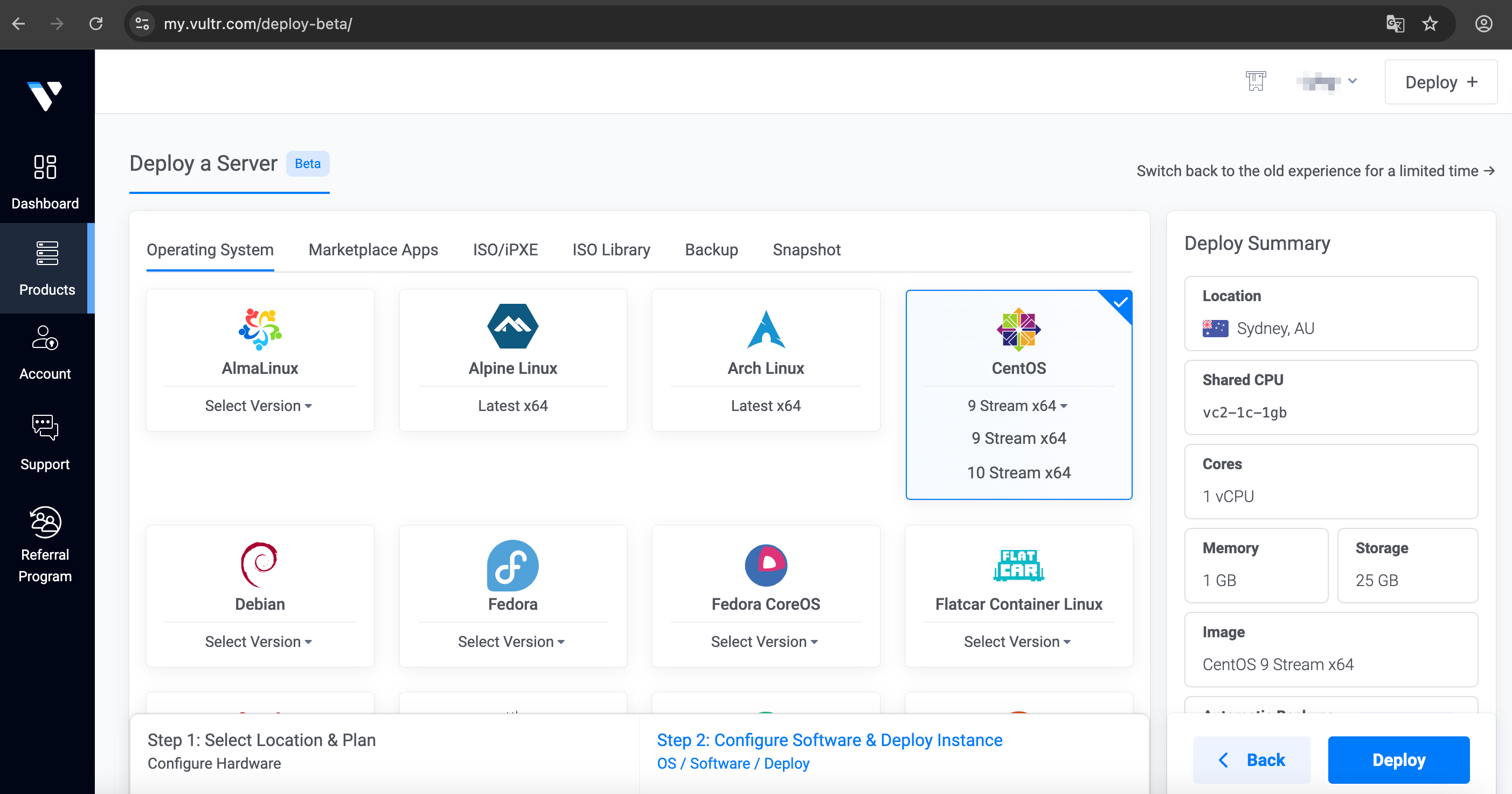Open the Dashboard sidebar icon
This screenshot has width=1512, height=794.
(45, 167)
